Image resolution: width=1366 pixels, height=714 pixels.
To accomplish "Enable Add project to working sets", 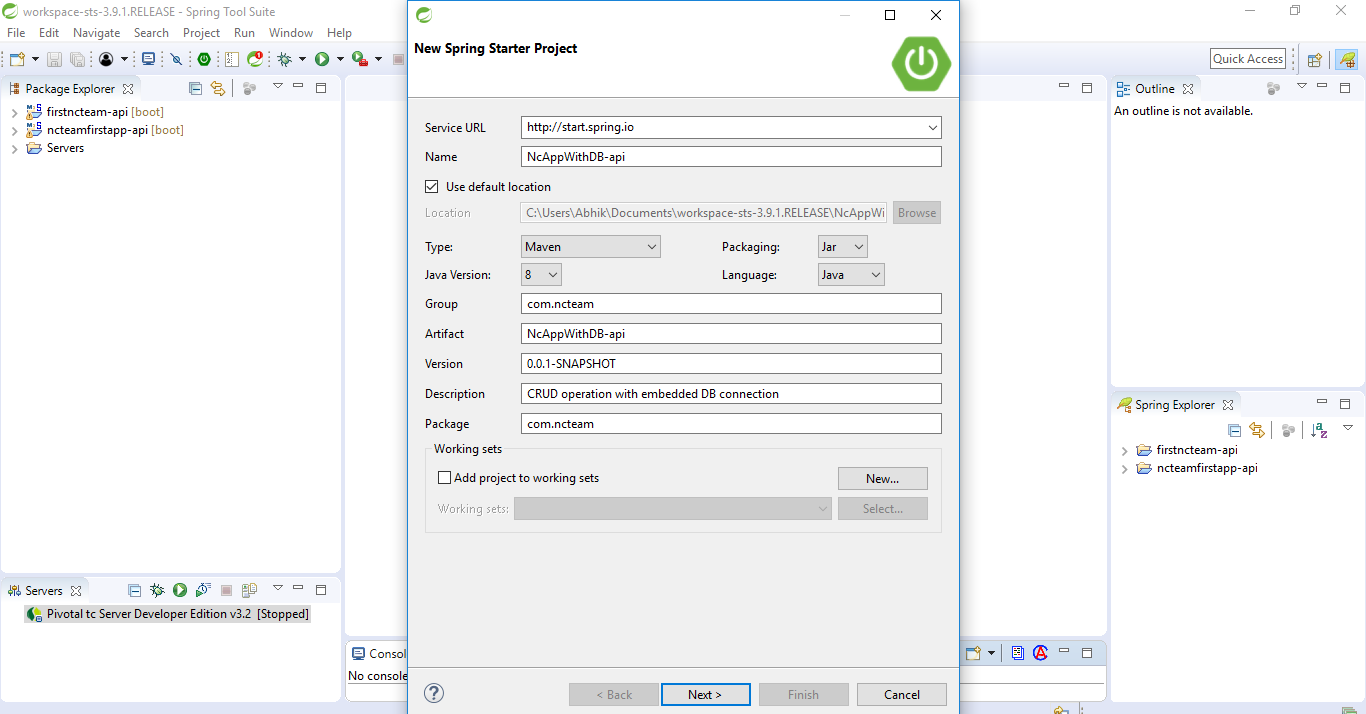I will 444,477.
